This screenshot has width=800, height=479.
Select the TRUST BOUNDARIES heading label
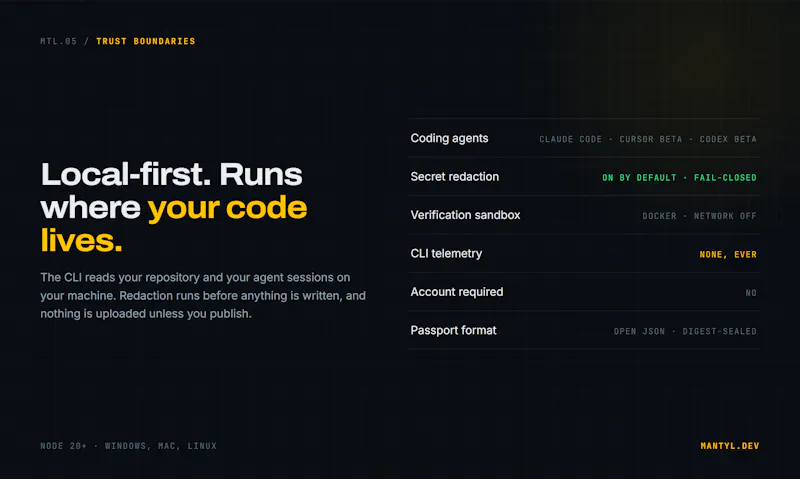145,41
